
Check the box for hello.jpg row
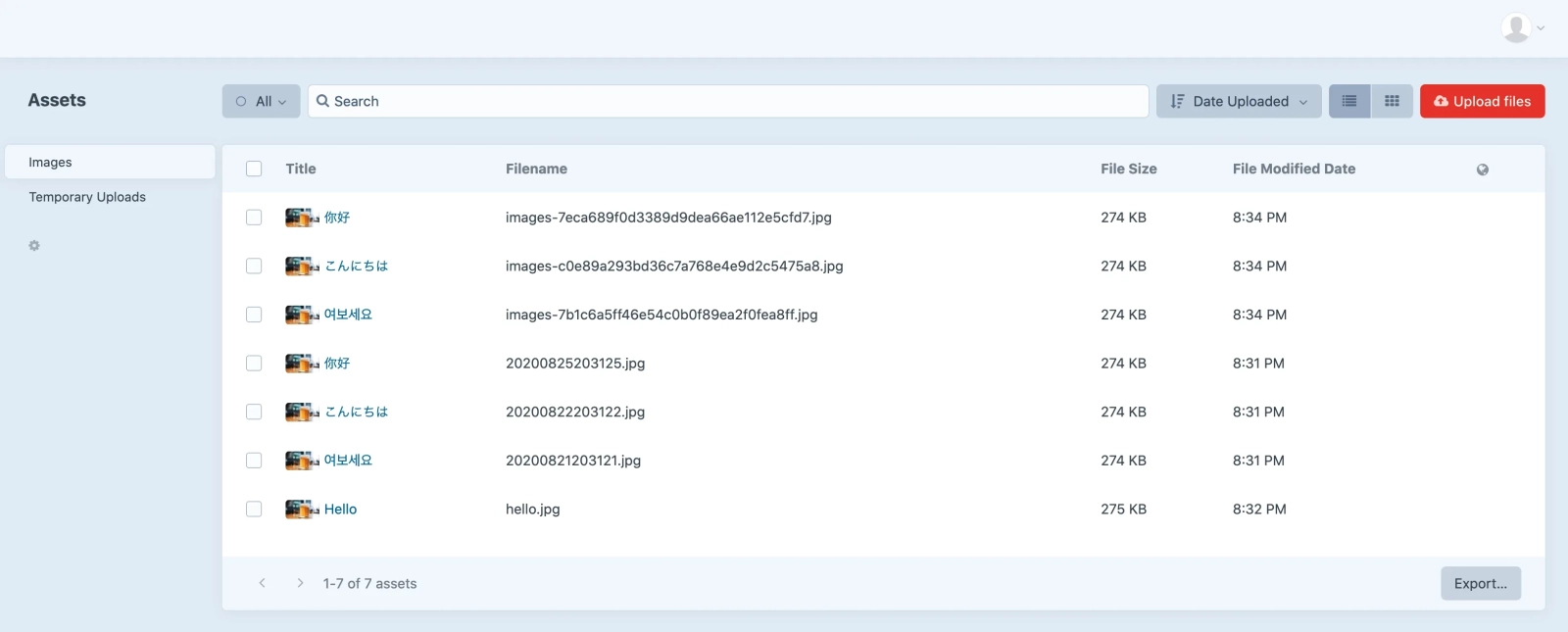pos(254,510)
